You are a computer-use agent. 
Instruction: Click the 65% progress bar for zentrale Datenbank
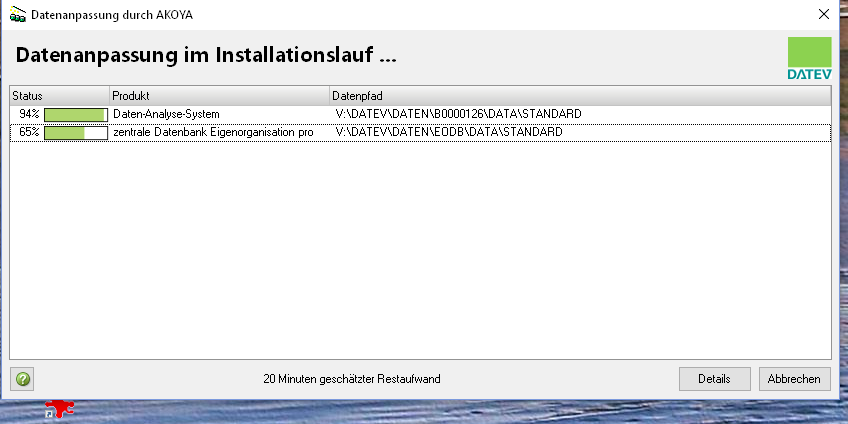[76, 132]
